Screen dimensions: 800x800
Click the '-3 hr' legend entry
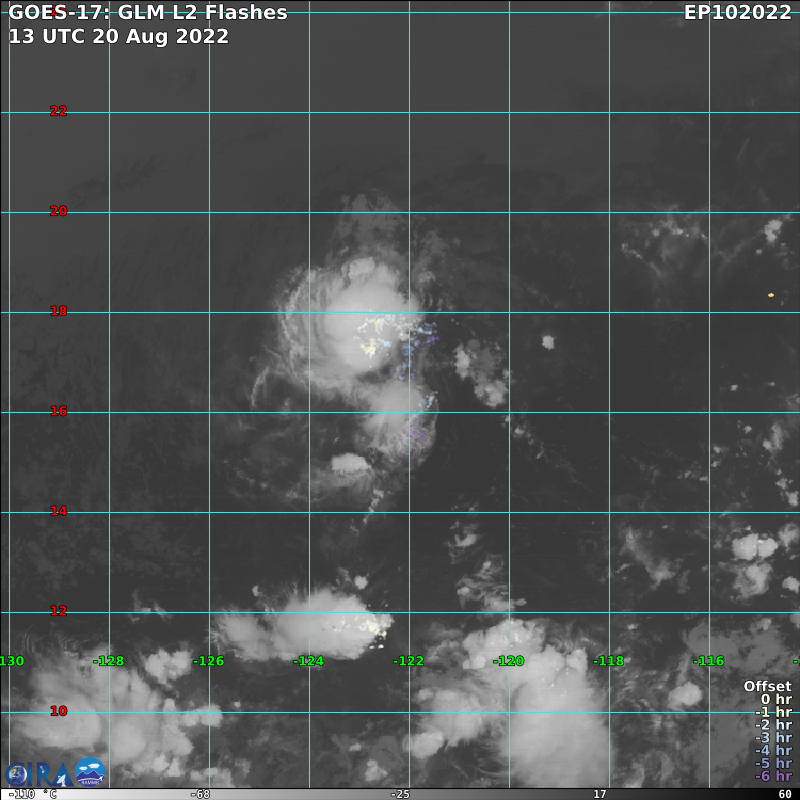(773, 737)
